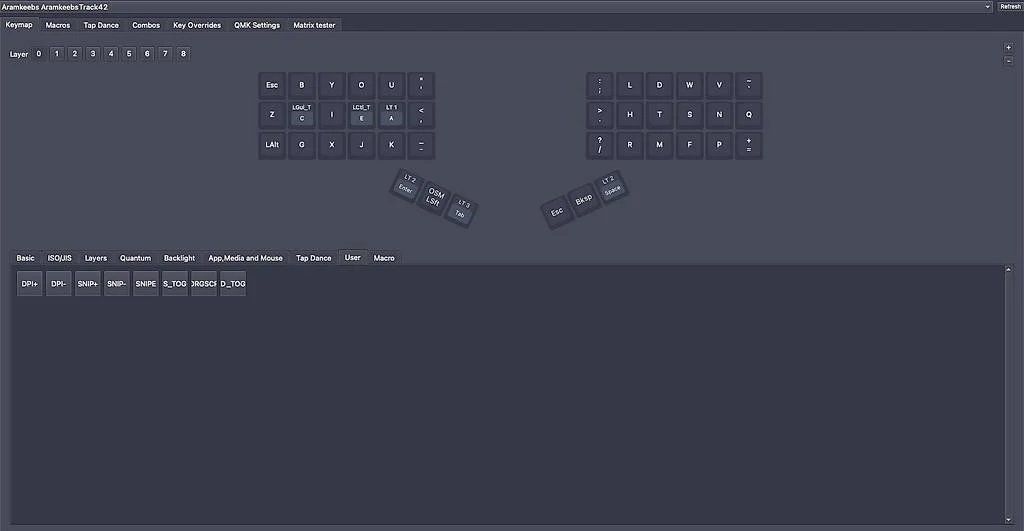Zoom in keymap with plus button
Image resolution: width=1024 pixels, height=531 pixels.
[x=1008, y=48]
